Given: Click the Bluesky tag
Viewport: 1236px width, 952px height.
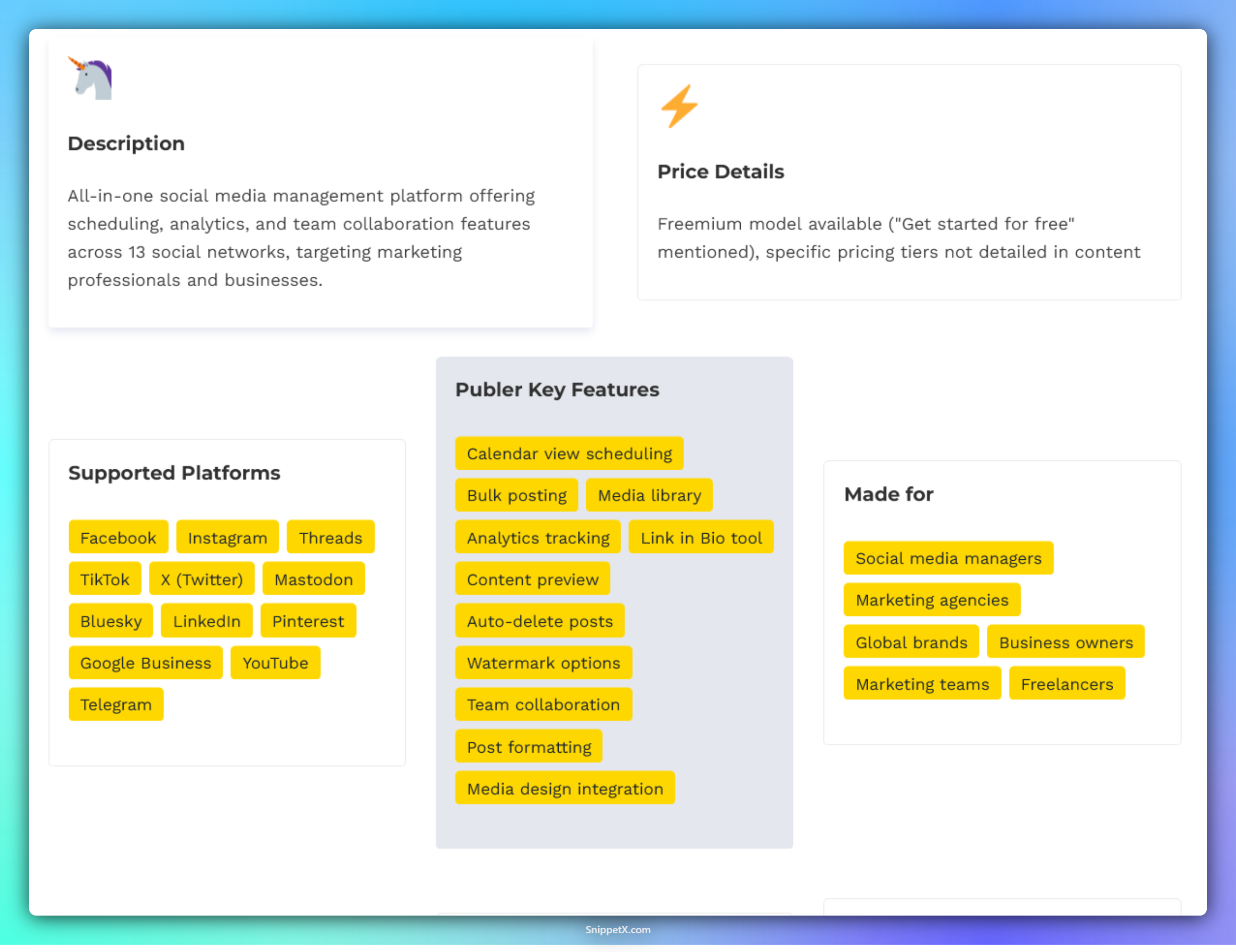Looking at the screenshot, I should tap(111, 621).
